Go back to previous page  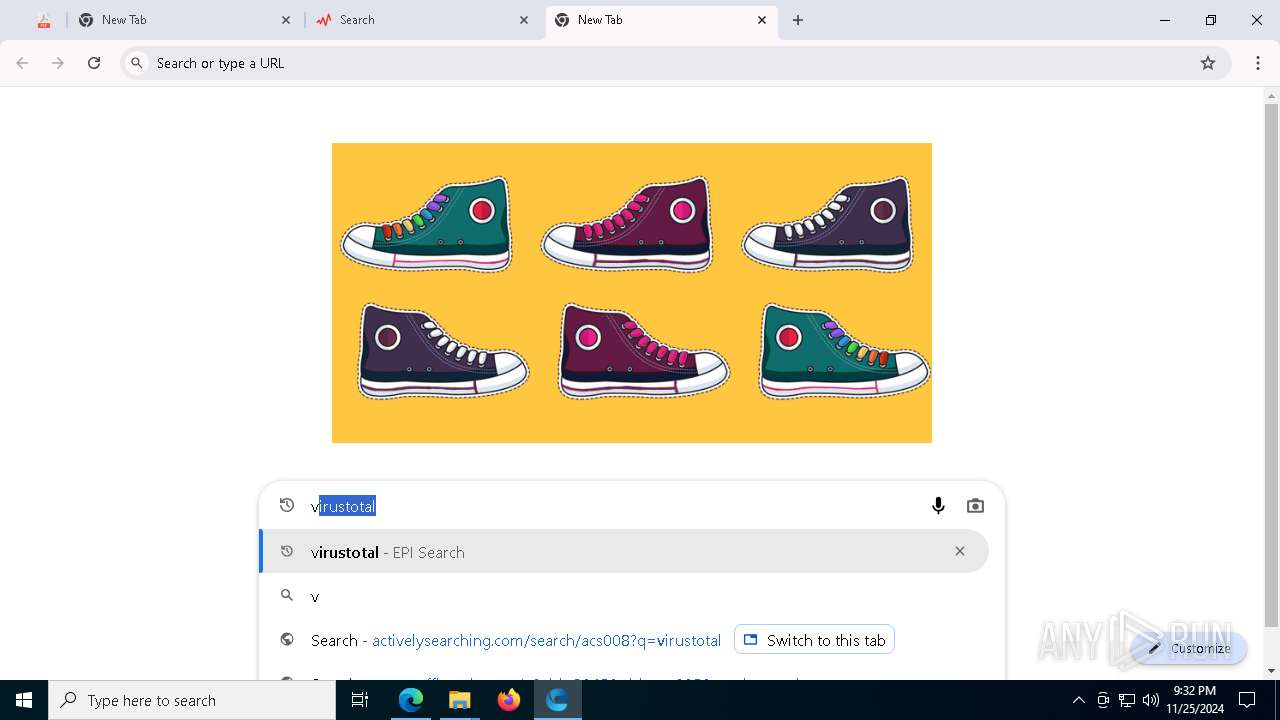pyautogui.click(x=22, y=63)
